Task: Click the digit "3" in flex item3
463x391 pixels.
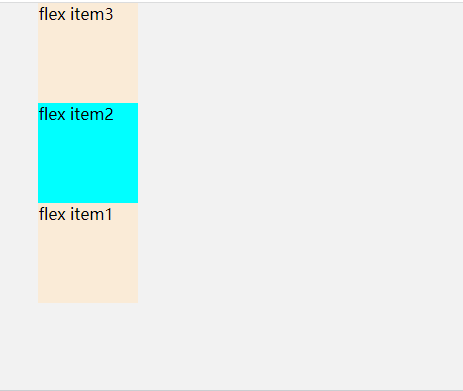Action: (x=109, y=15)
